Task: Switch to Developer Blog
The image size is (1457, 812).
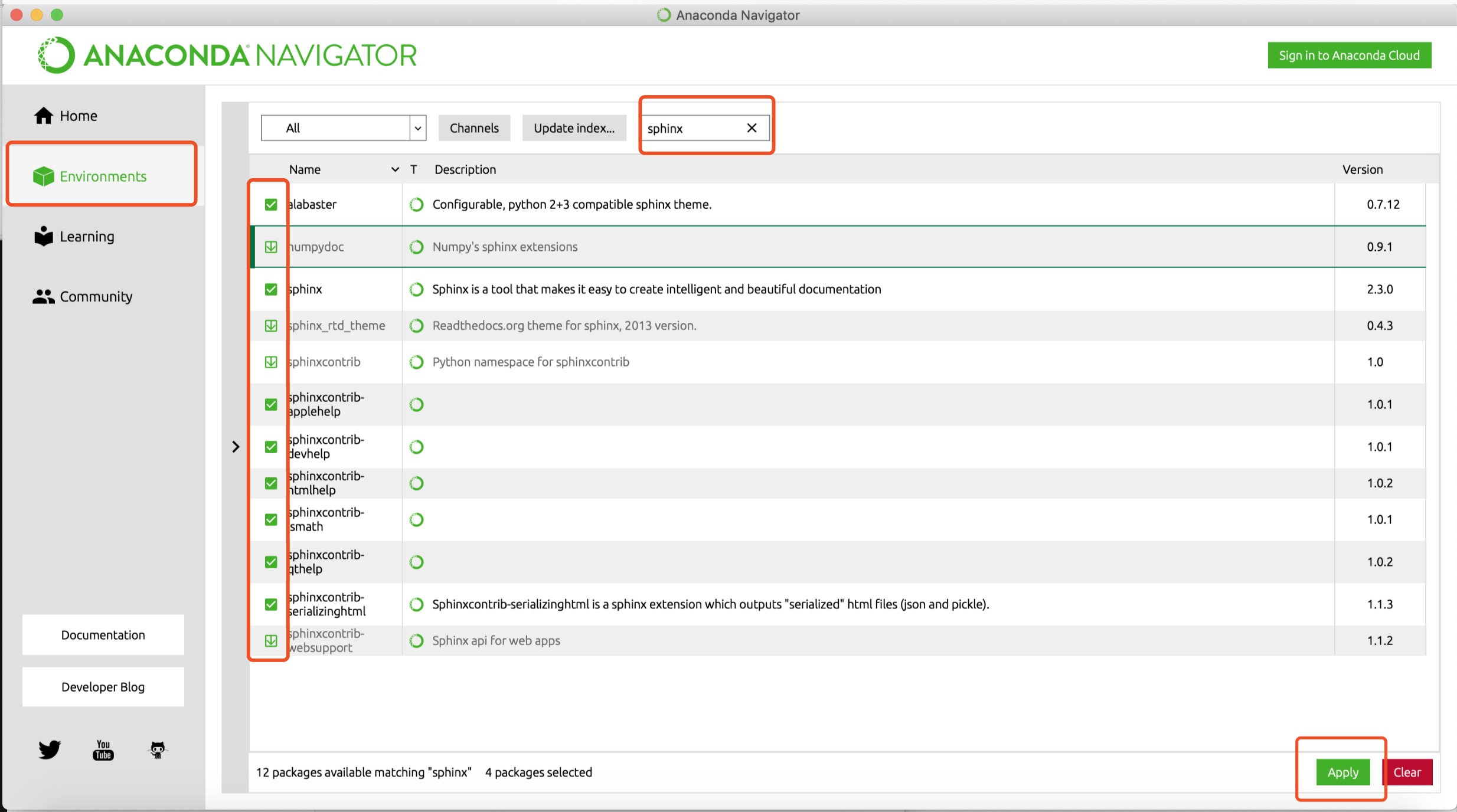Action: tap(102, 686)
